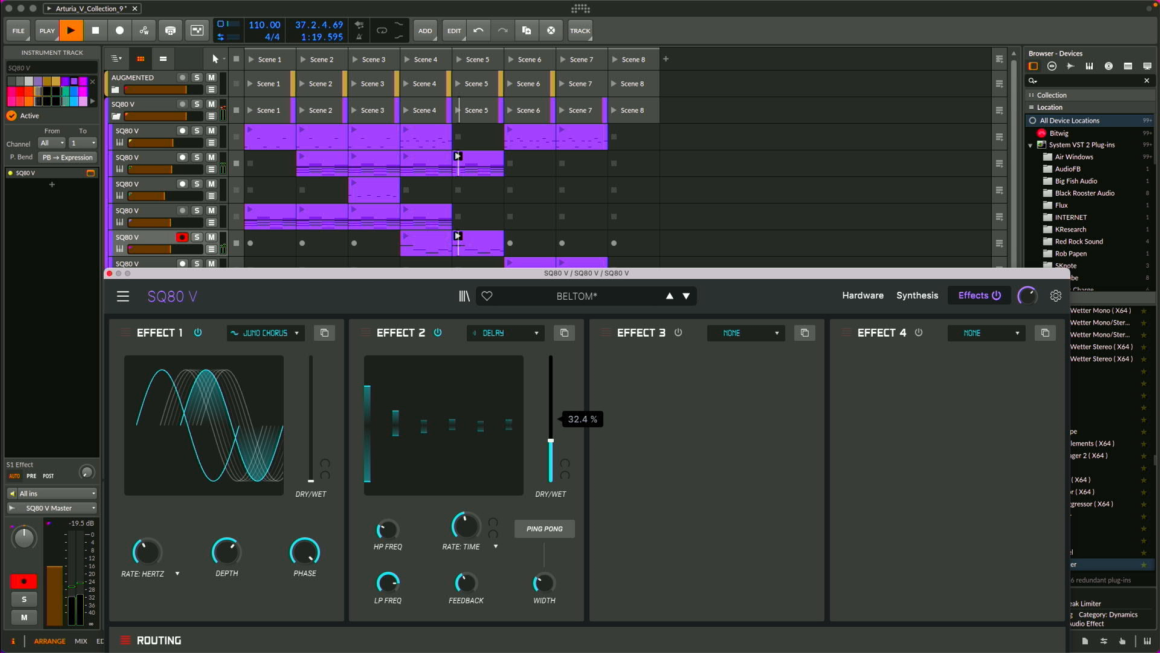Open the SQ80 V preset browser icon

coord(464,296)
